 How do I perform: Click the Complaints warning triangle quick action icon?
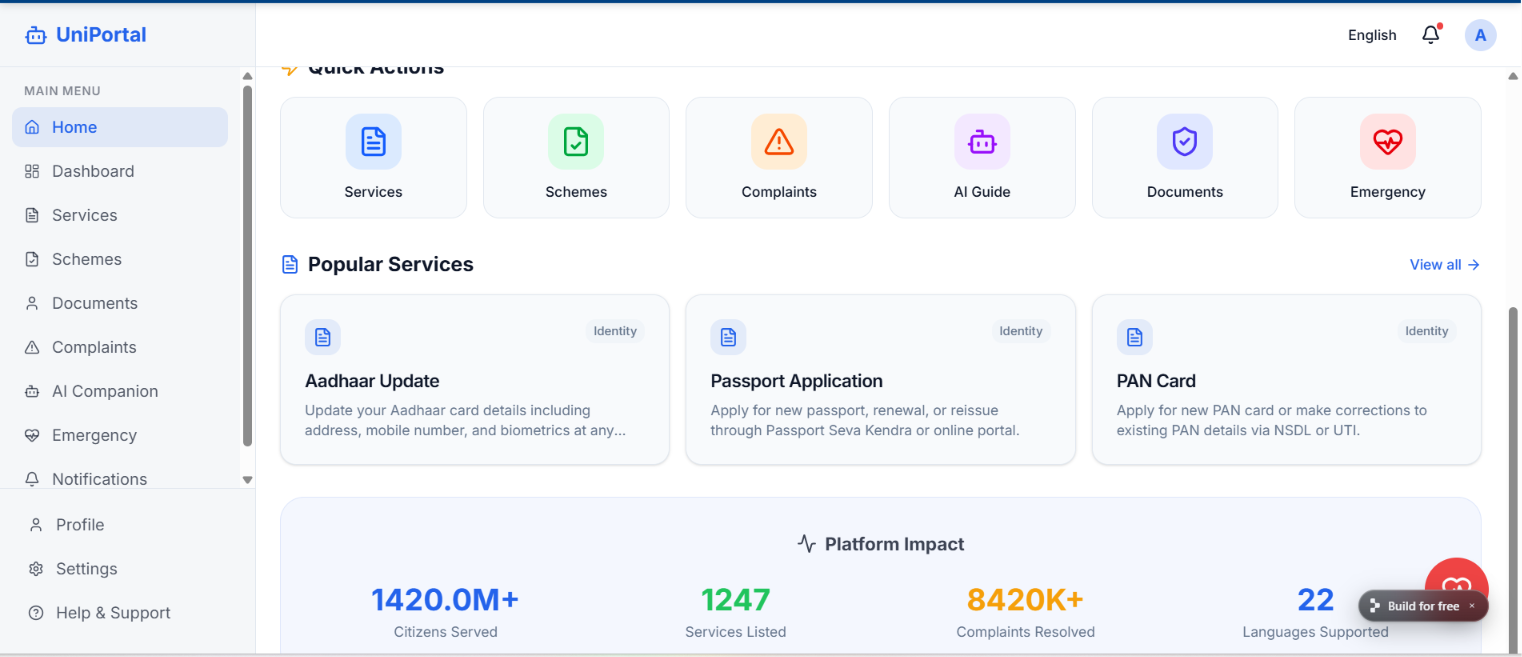point(779,142)
